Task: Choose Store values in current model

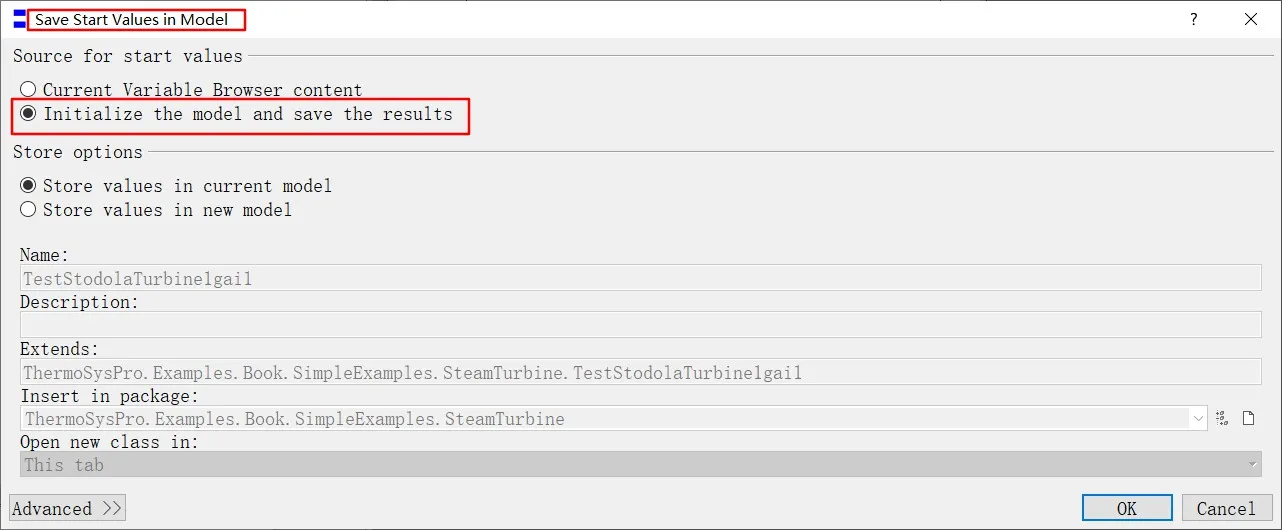Action: pyautogui.click(x=28, y=186)
